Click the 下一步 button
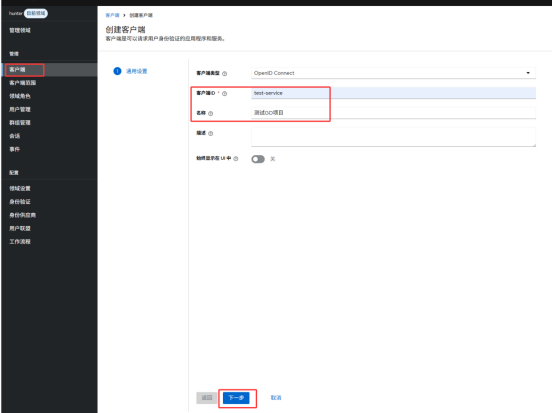This screenshot has height=413, width=553. pos(236,398)
